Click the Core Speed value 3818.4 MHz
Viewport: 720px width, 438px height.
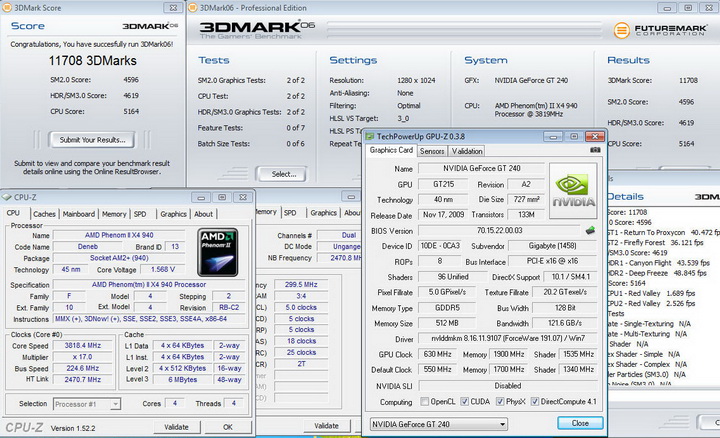(82, 345)
